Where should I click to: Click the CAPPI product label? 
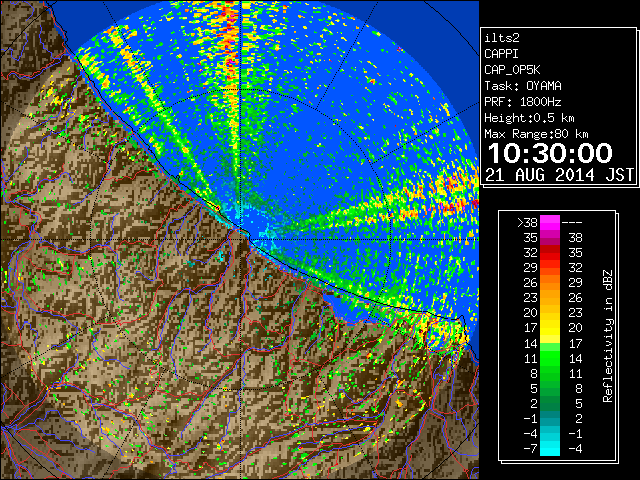click(501, 54)
